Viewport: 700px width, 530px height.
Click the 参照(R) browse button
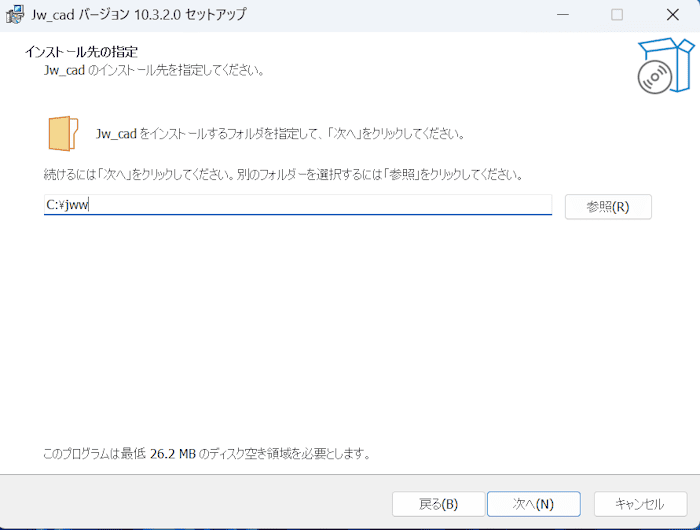[x=608, y=207]
